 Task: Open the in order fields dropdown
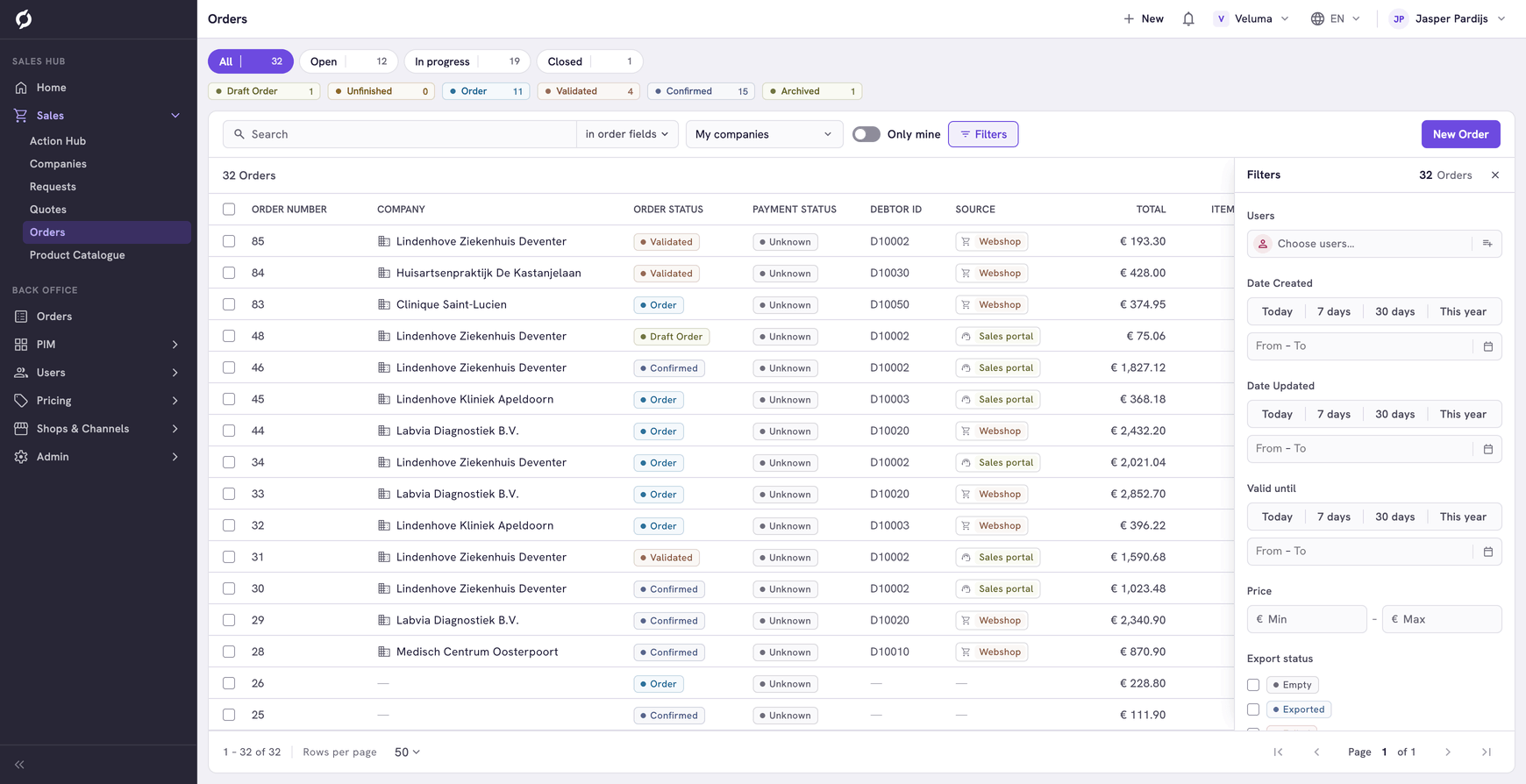pos(627,134)
